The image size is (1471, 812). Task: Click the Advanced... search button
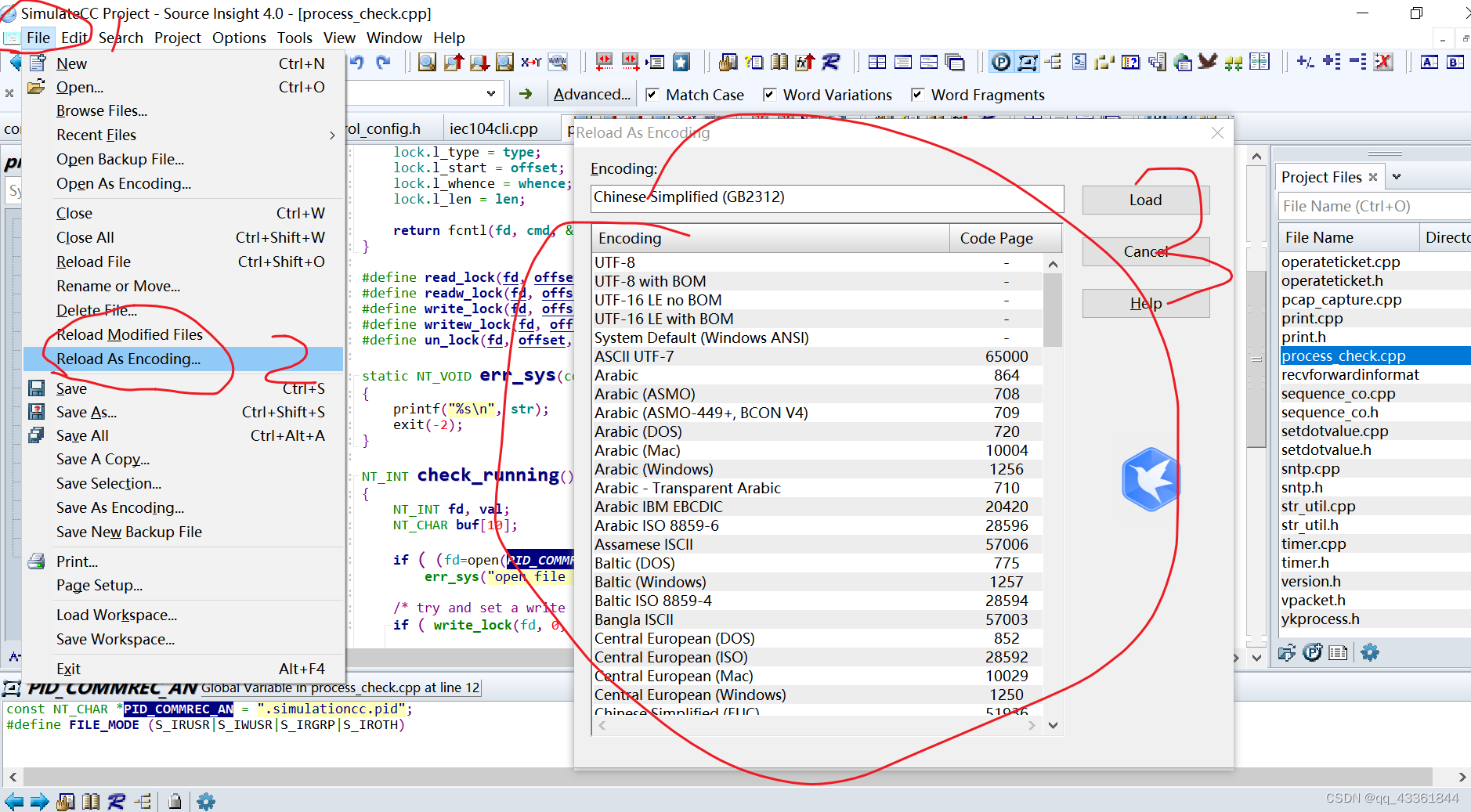pos(591,95)
